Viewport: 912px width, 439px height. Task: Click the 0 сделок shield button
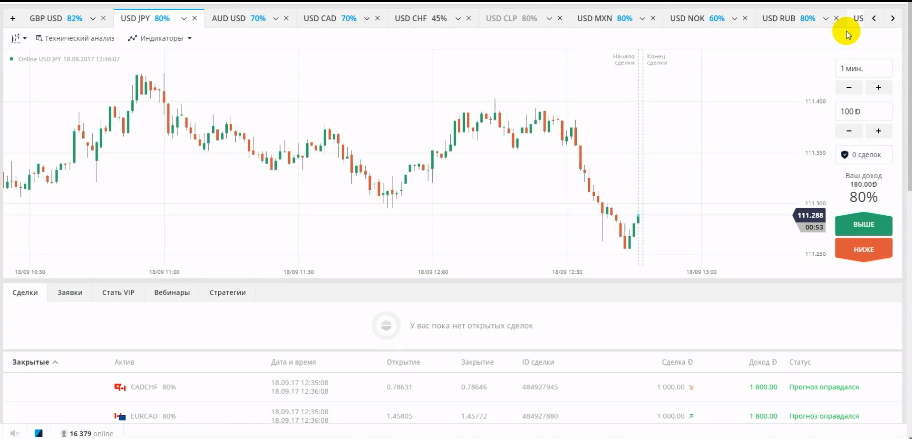(863, 155)
